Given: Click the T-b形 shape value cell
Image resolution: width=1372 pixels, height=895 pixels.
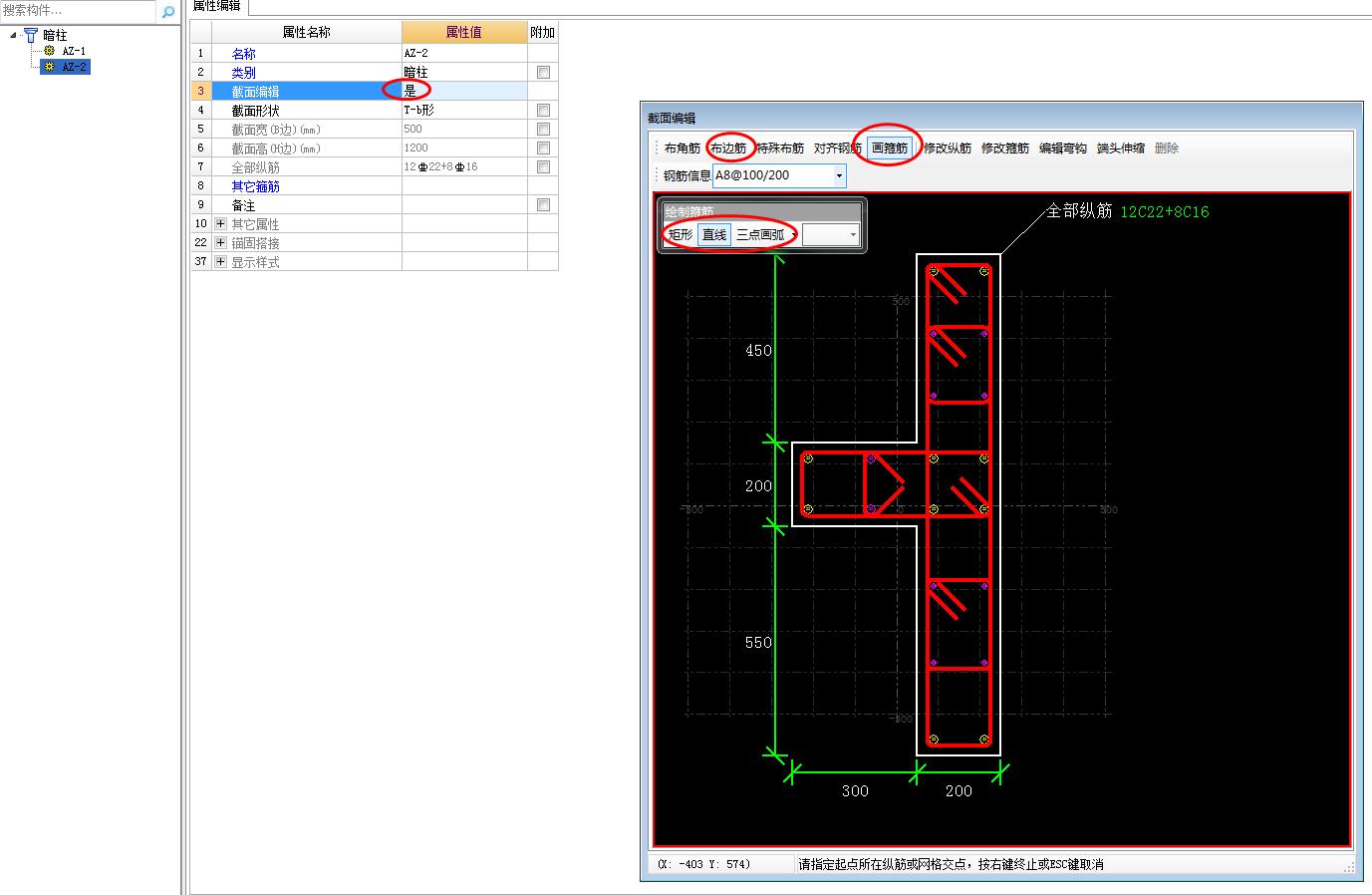Looking at the screenshot, I should [x=464, y=110].
